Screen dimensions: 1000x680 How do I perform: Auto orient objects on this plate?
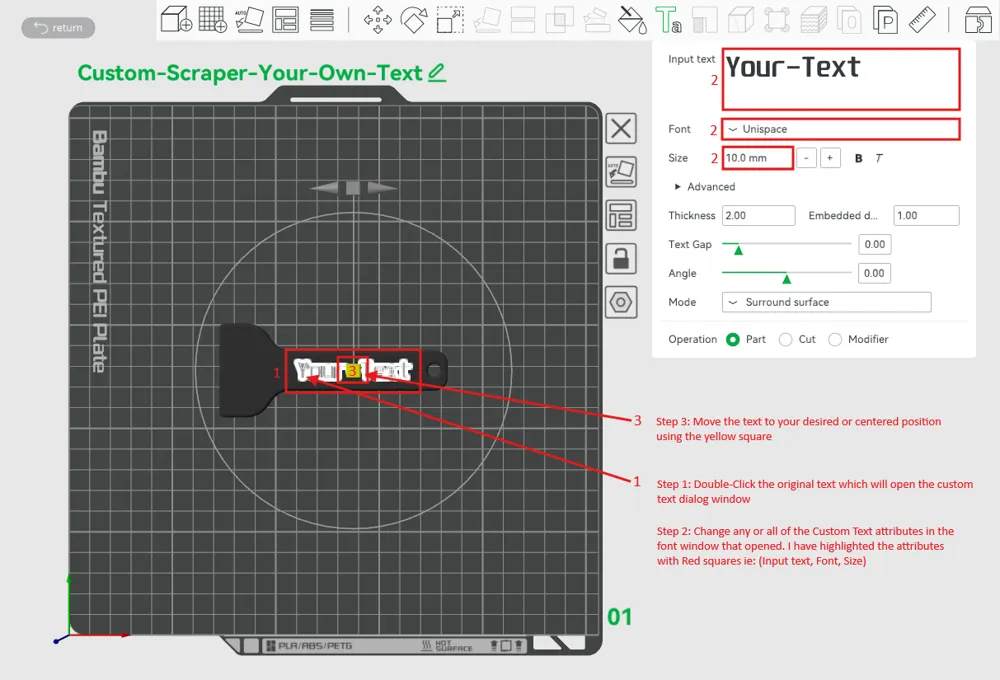(x=621, y=172)
